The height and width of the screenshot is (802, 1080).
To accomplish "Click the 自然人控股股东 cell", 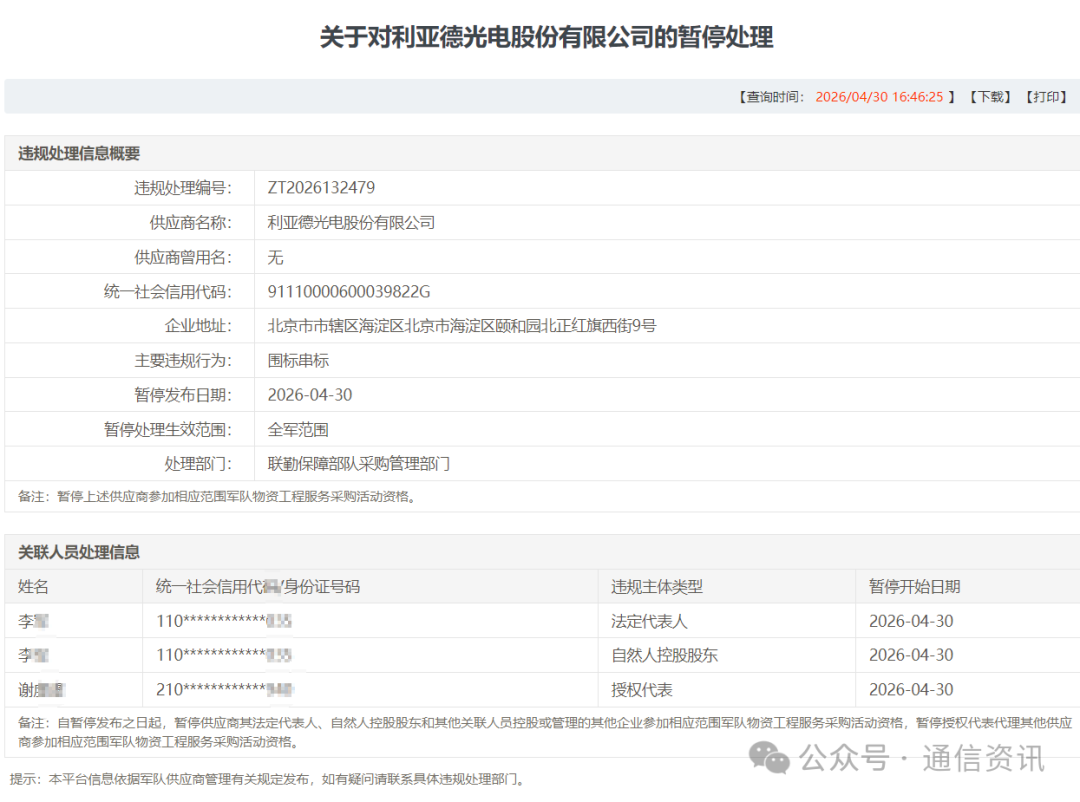I will click(x=665, y=655).
